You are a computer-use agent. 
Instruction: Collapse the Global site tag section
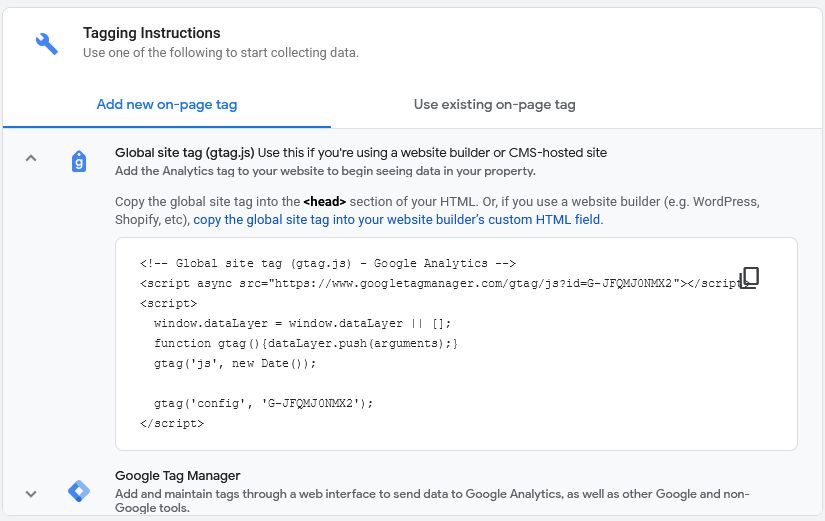pos(31,158)
